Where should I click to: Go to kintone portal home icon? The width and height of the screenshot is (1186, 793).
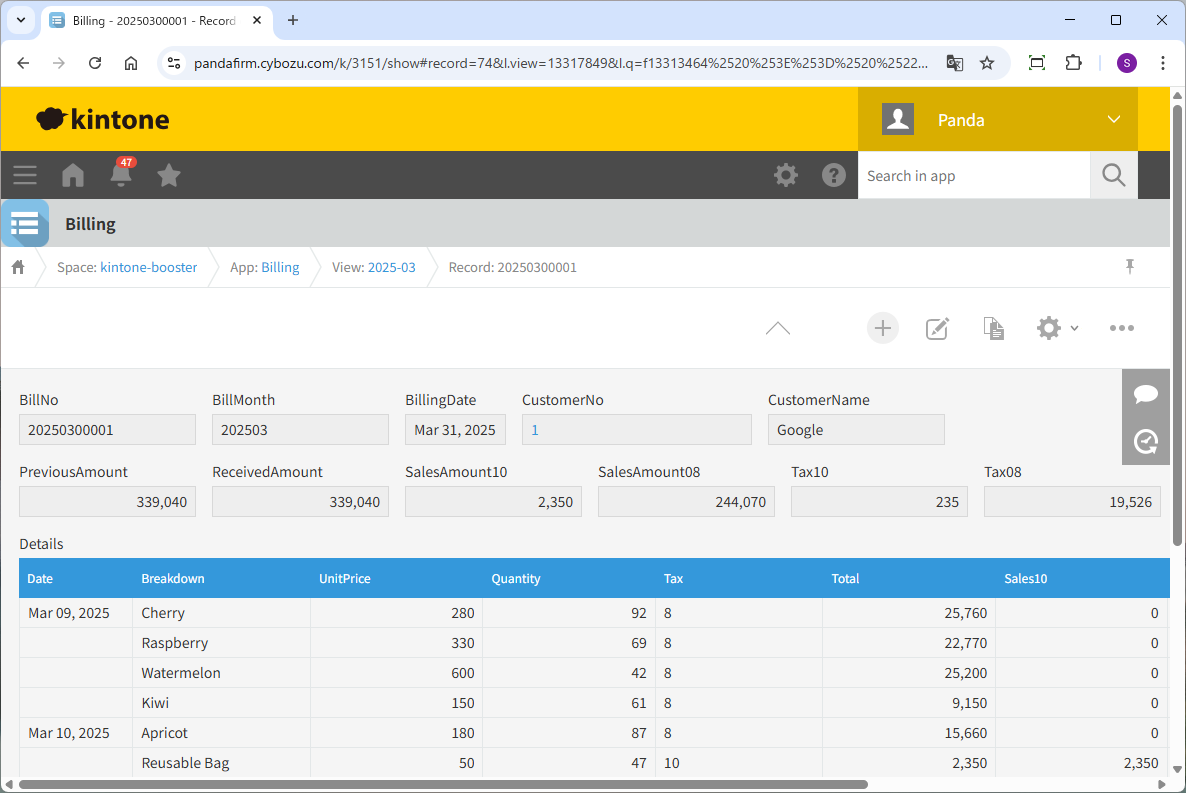[73, 175]
